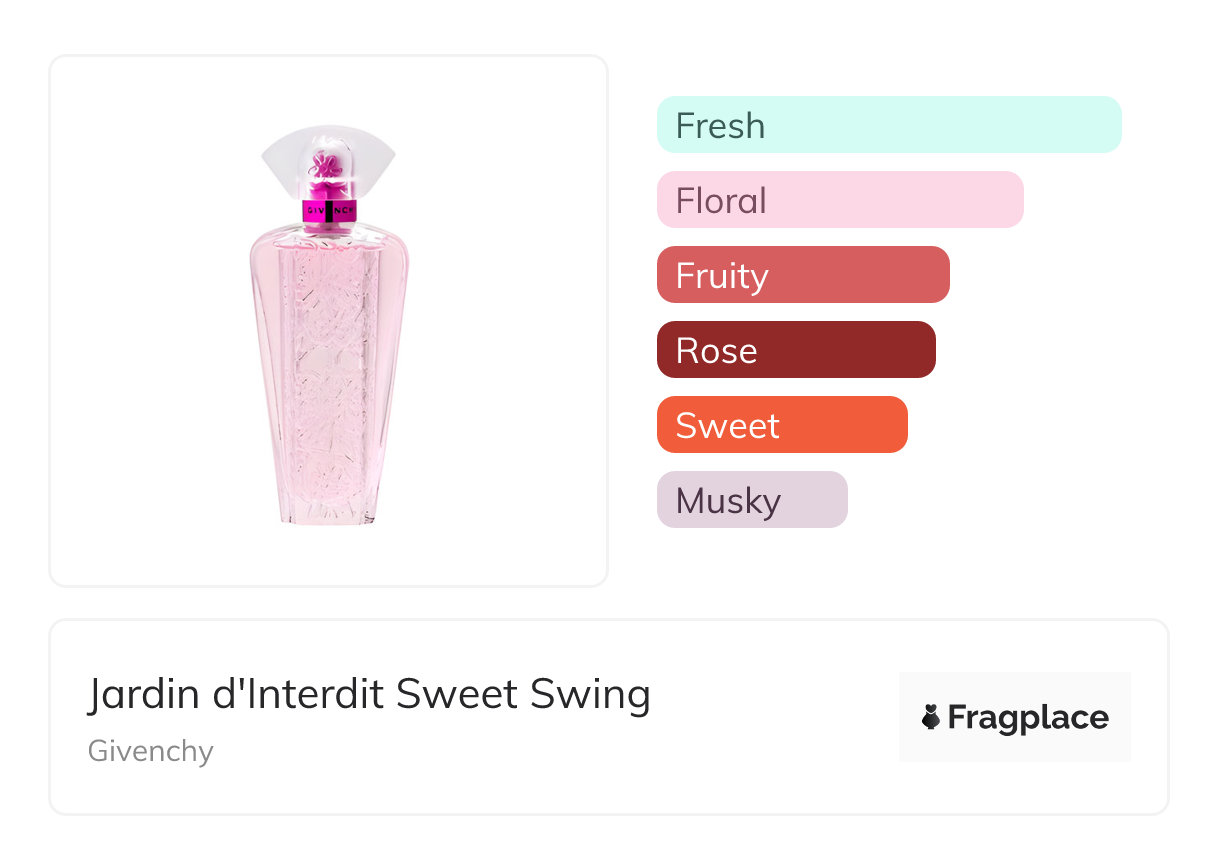1218x864 pixels.
Task: Open the Fragplace wordmark link
Action: pyautogui.click(x=1028, y=717)
